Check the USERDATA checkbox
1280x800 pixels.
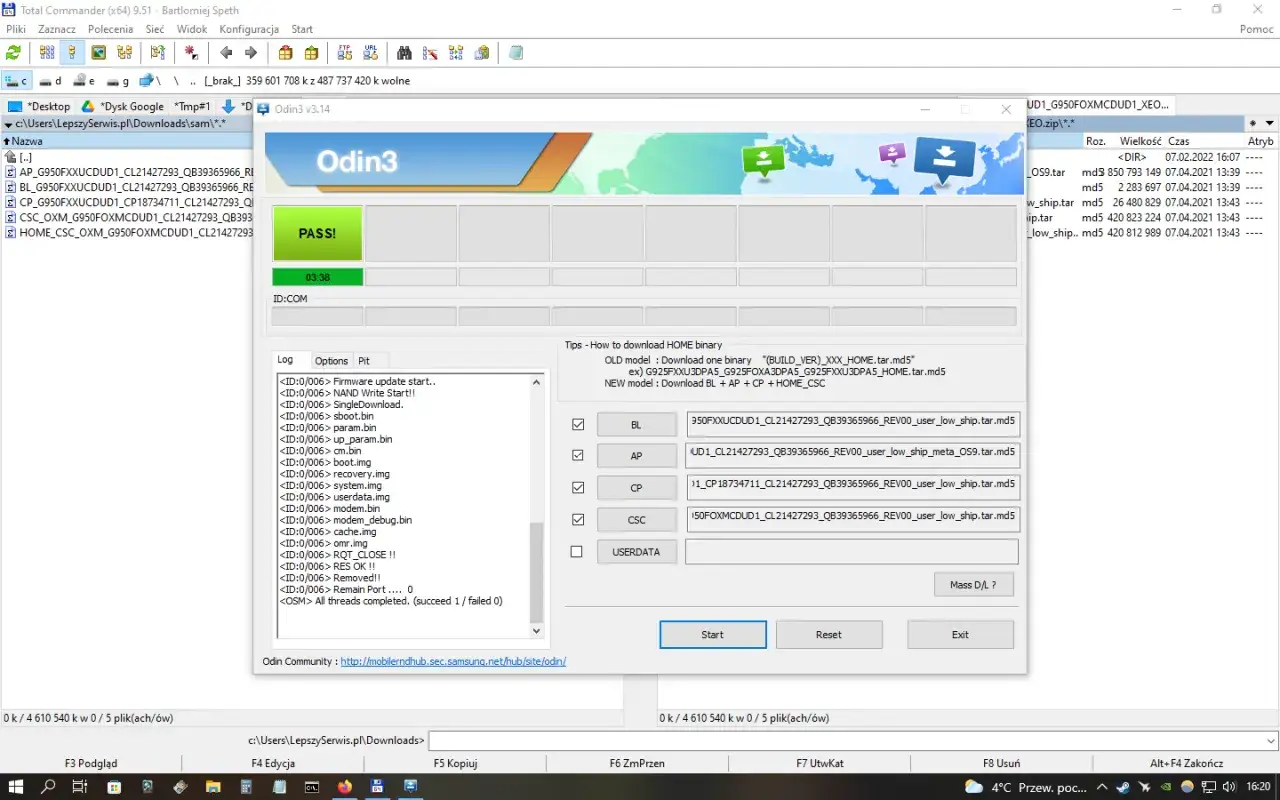pyautogui.click(x=577, y=552)
